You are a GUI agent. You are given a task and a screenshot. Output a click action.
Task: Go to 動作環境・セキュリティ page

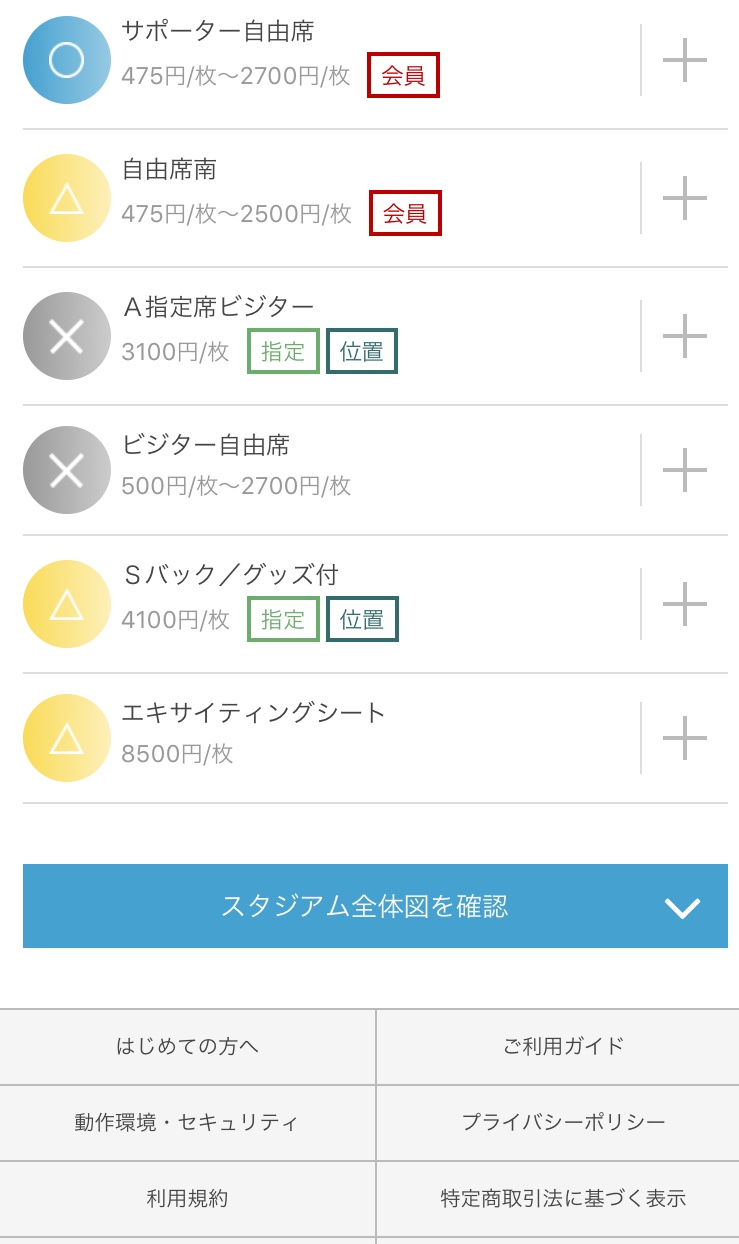click(187, 1122)
